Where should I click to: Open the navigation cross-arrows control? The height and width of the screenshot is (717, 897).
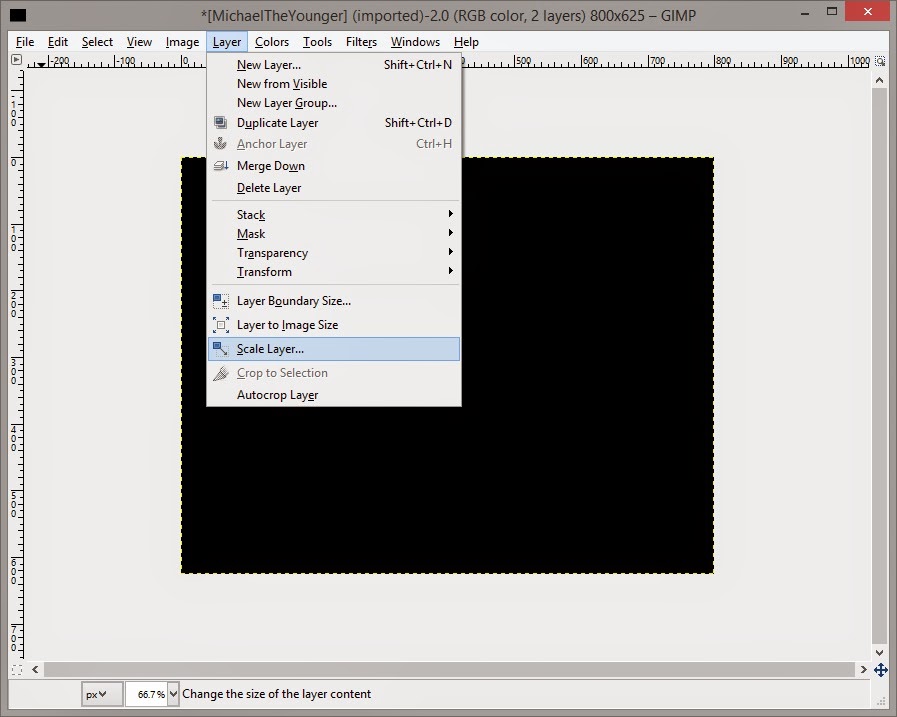click(881, 670)
